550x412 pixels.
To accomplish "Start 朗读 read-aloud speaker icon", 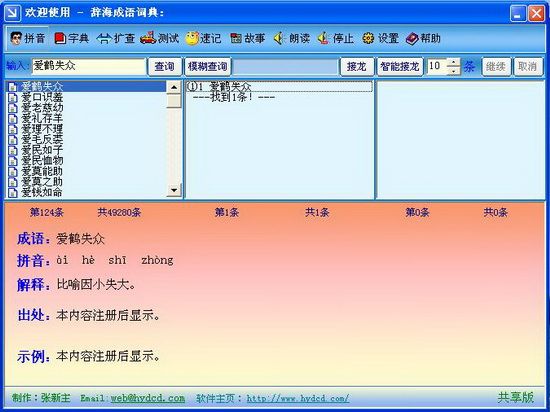I will [x=279, y=38].
